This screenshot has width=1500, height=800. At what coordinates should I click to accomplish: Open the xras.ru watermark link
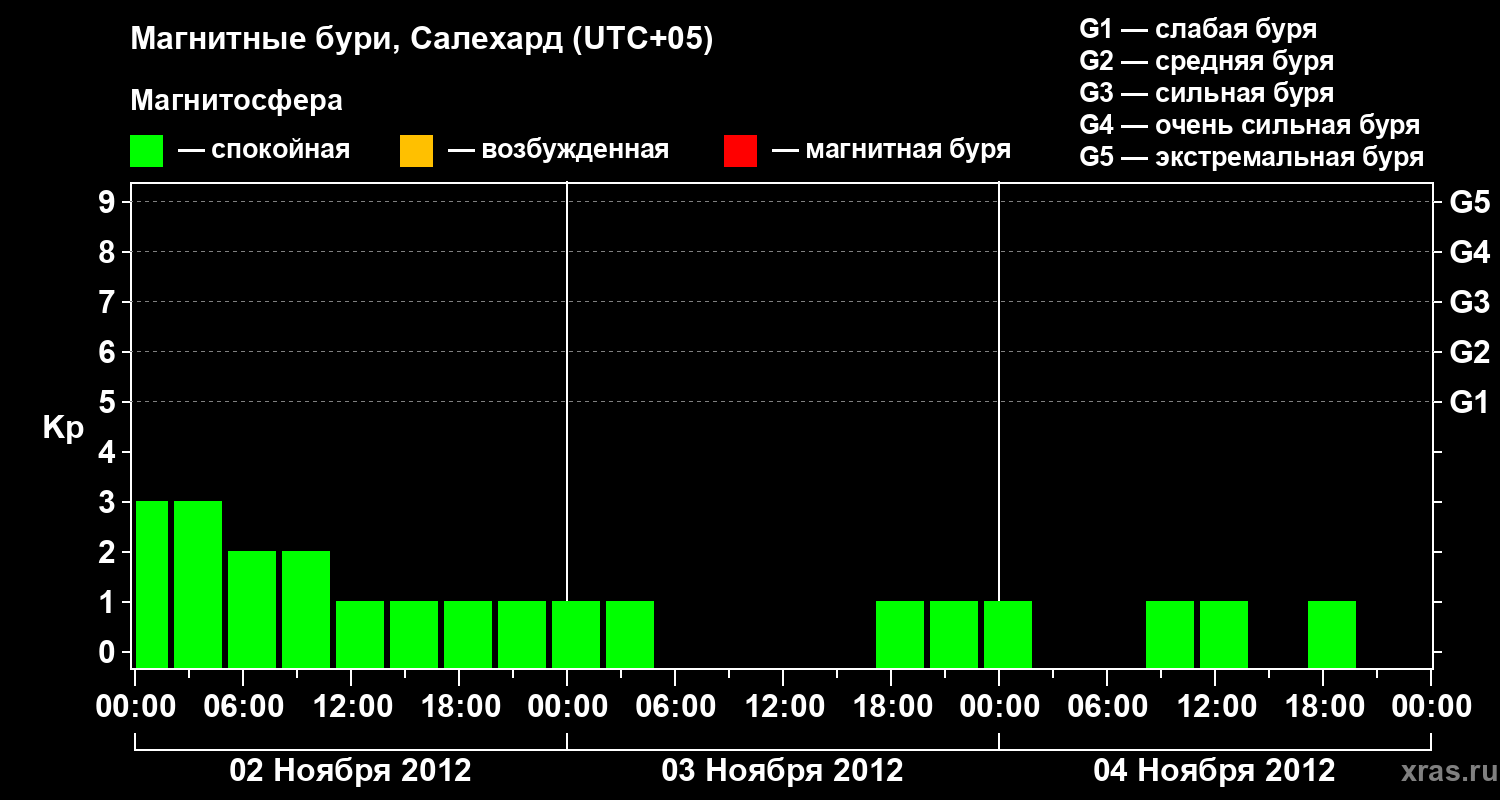click(1443, 771)
